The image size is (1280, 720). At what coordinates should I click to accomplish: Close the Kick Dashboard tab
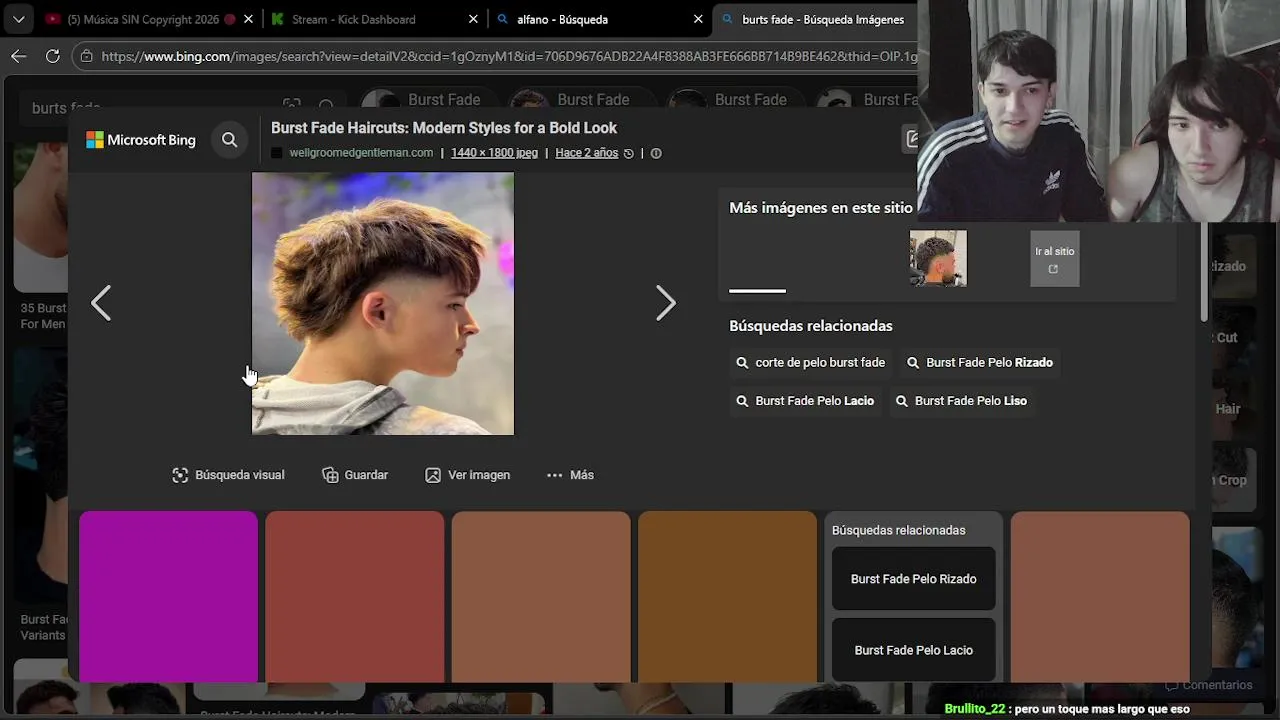point(474,19)
